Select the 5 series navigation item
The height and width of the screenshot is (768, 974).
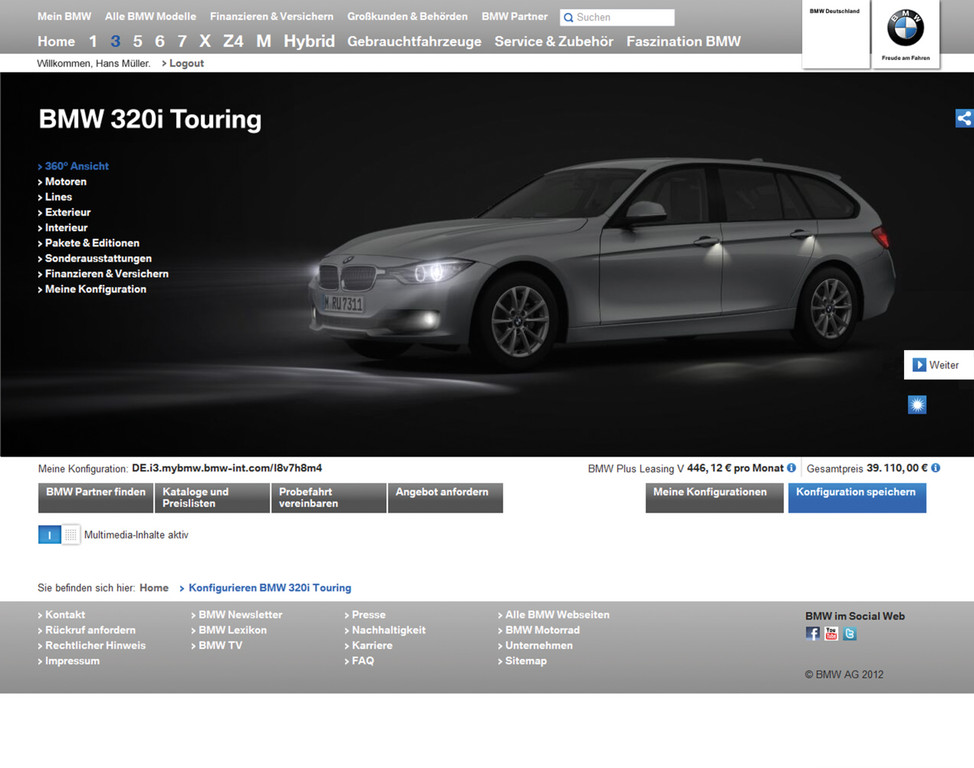tap(137, 42)
